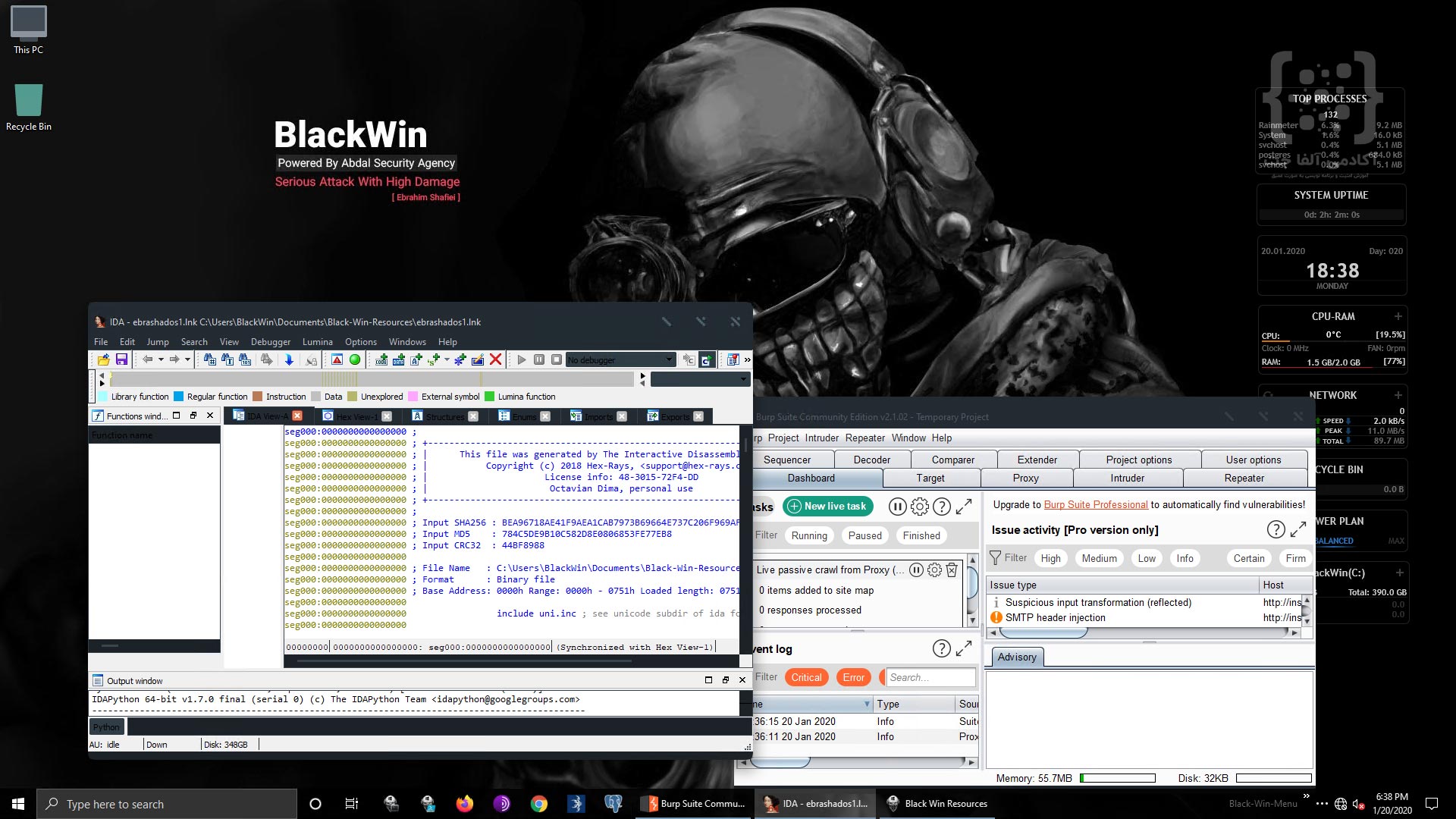Toggle the Running task filter
Screen dimensions: 1456x819
tap(809, 535)
